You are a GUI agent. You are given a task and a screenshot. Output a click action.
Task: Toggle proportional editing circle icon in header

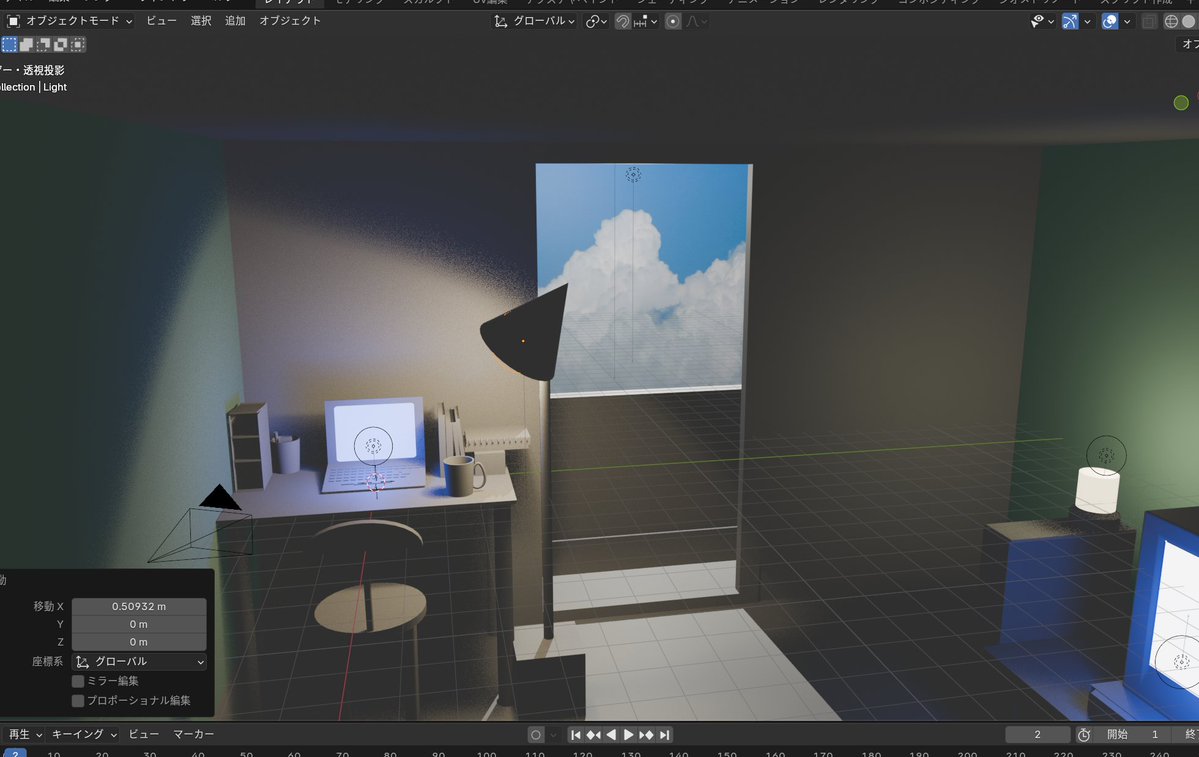(673, 21)
